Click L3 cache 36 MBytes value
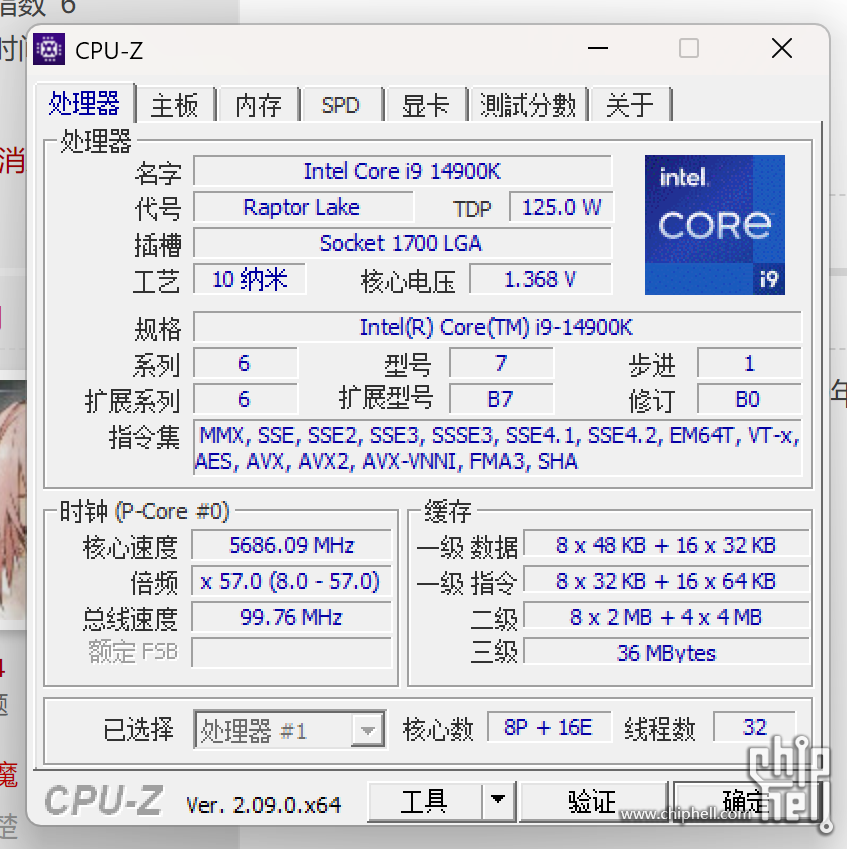Image resolution: width=847 pixels, height=849 pixels. [x=666, y=653]
